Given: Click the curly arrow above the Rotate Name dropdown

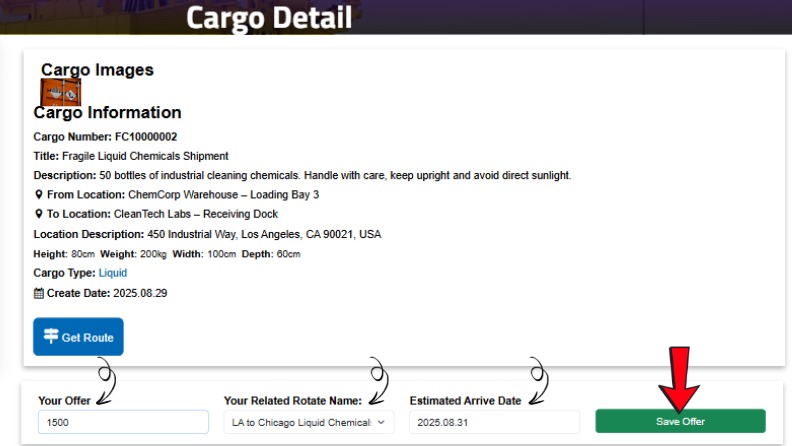Looking at the screenshot, I should tap(378, 378).
